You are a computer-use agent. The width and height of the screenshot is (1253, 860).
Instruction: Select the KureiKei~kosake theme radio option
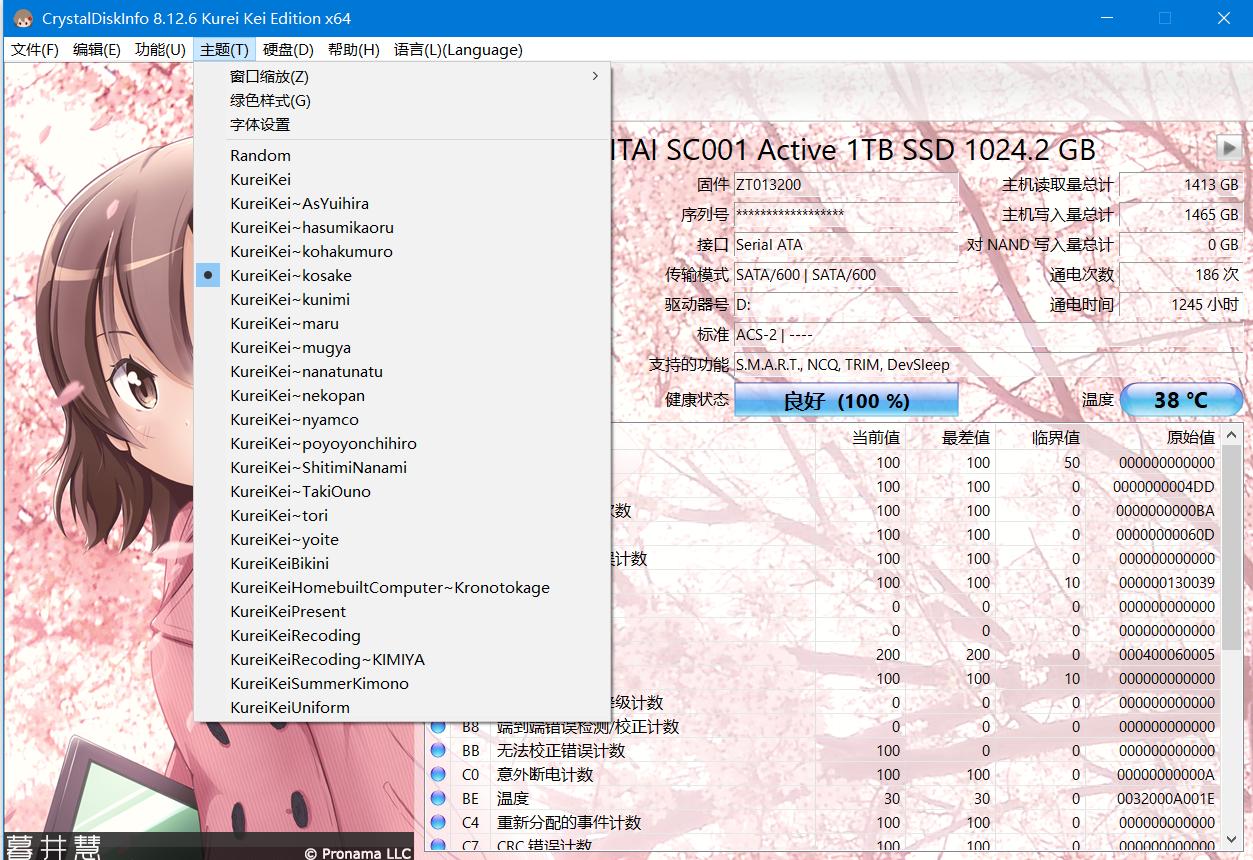point(290,275)
